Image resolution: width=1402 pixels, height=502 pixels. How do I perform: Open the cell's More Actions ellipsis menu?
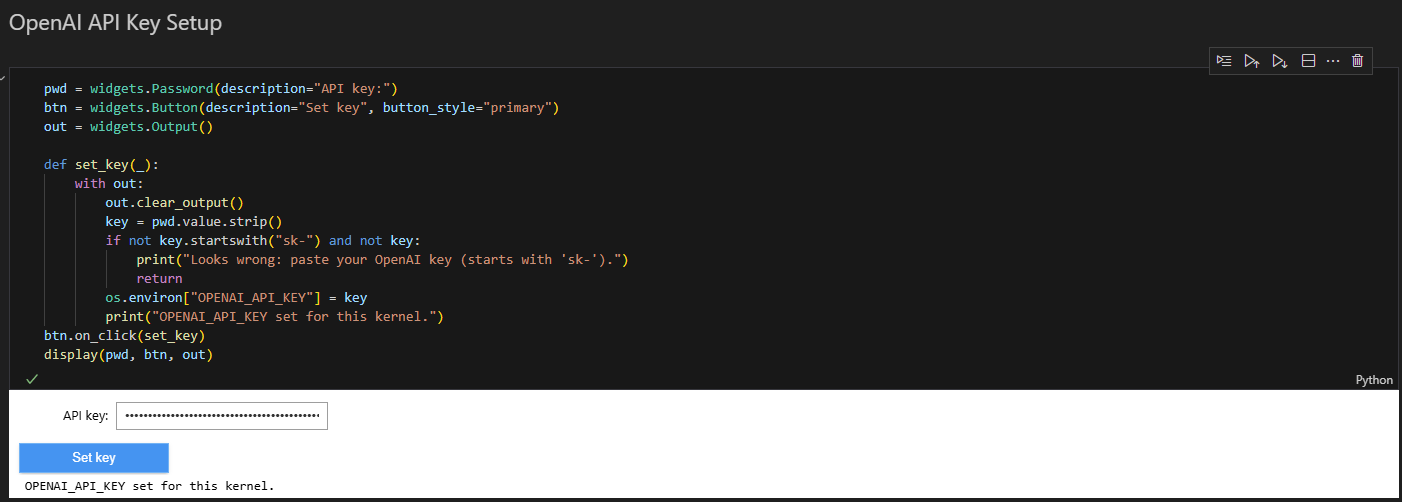(1332, 61)
